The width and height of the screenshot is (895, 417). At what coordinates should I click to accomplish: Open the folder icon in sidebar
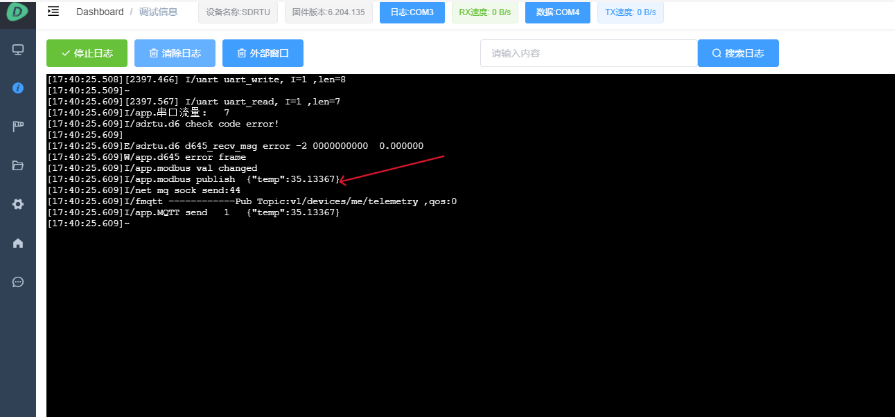(x=17, y=165)
